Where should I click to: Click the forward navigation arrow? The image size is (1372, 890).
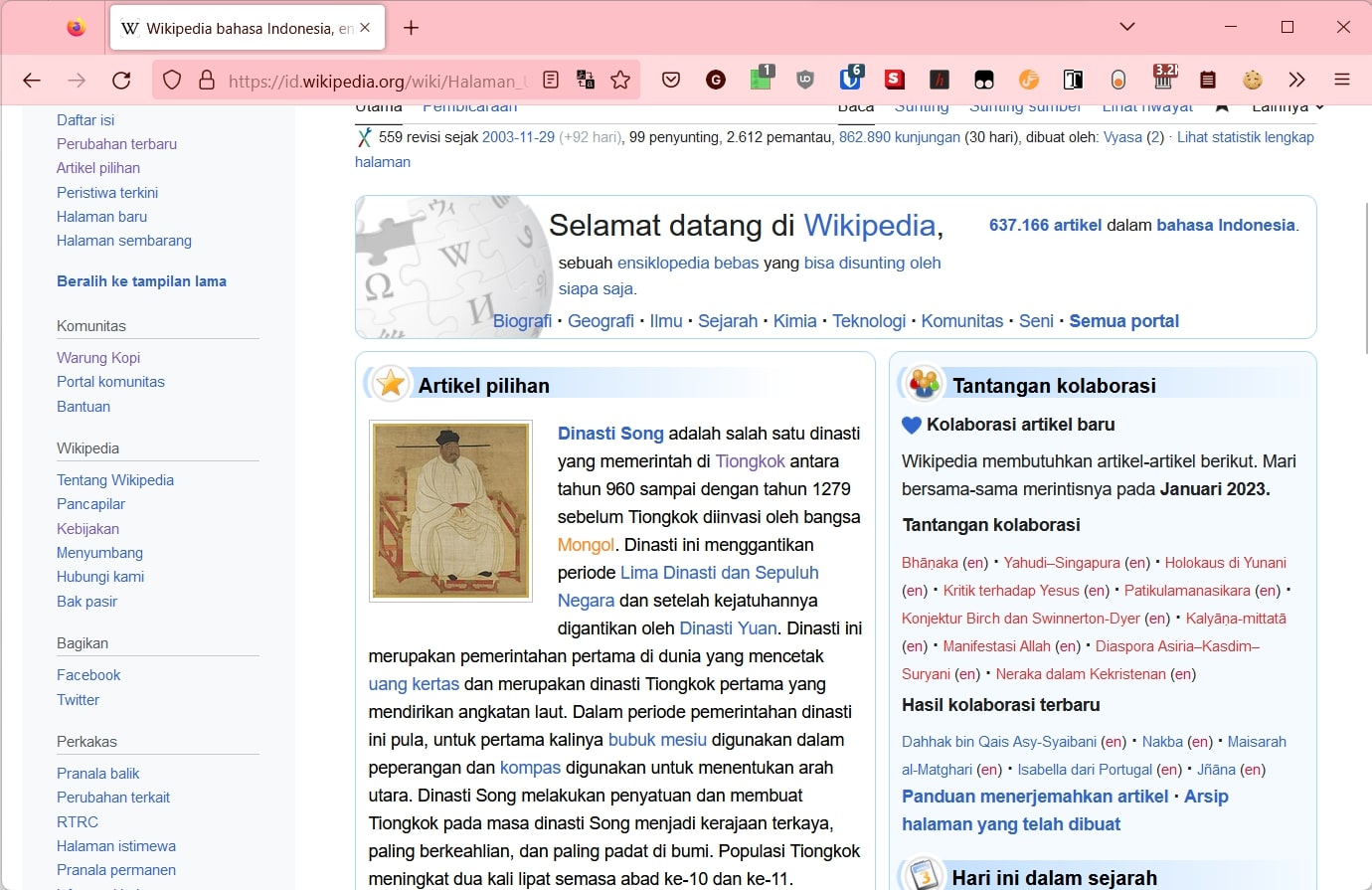(77, 80)
